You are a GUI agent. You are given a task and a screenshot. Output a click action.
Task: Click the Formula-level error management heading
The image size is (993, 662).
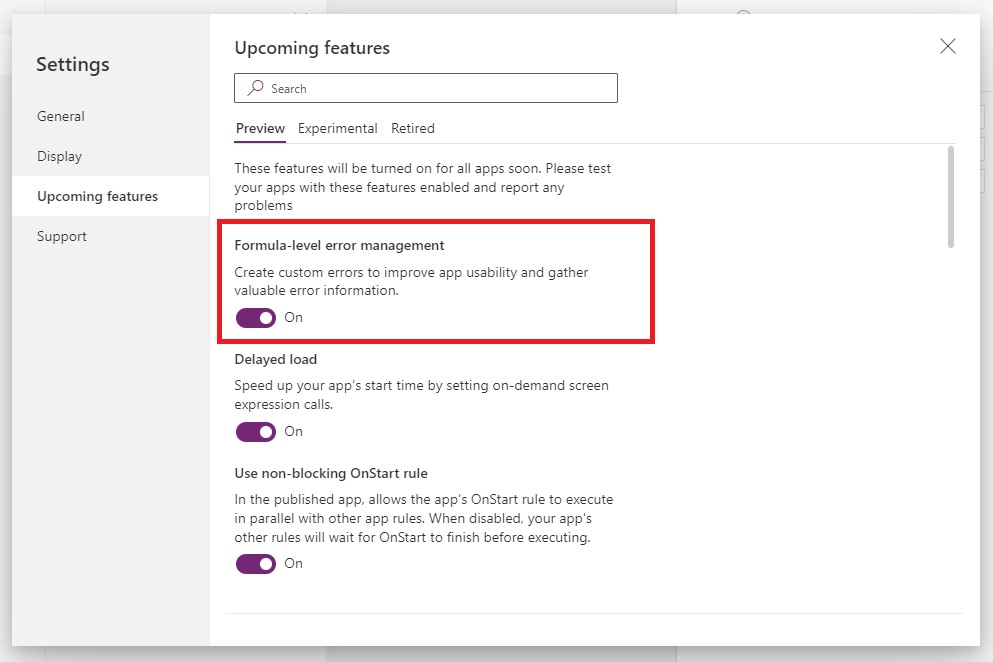[x=338, y=245]
